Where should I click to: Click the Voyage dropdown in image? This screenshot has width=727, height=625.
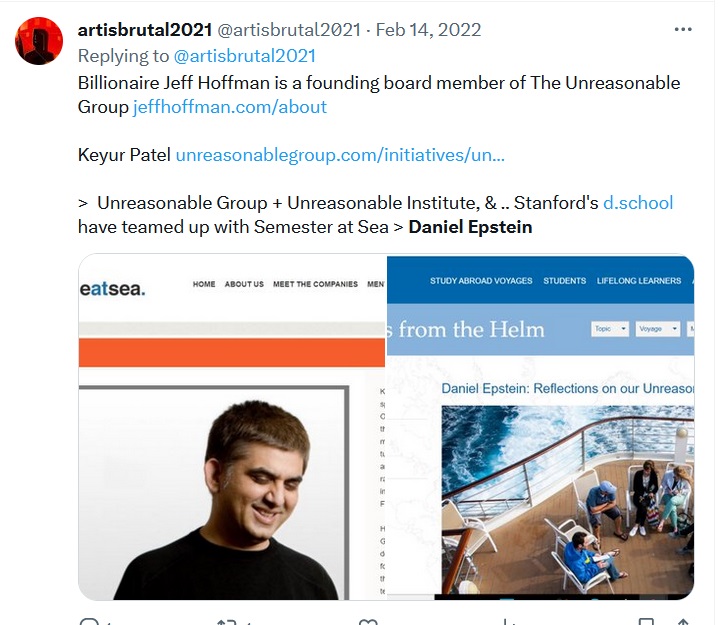pyautogui.click(x=657, y=329)
